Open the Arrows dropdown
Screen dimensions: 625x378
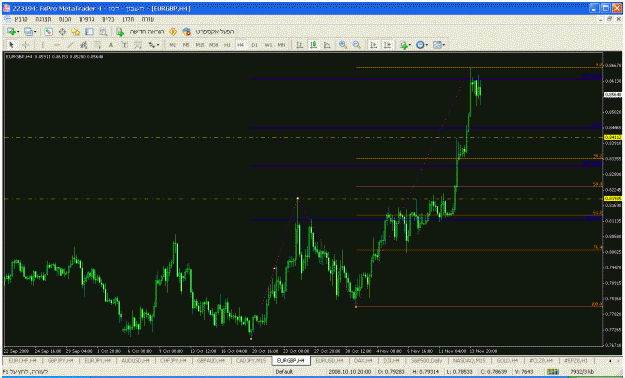(153, 45)
